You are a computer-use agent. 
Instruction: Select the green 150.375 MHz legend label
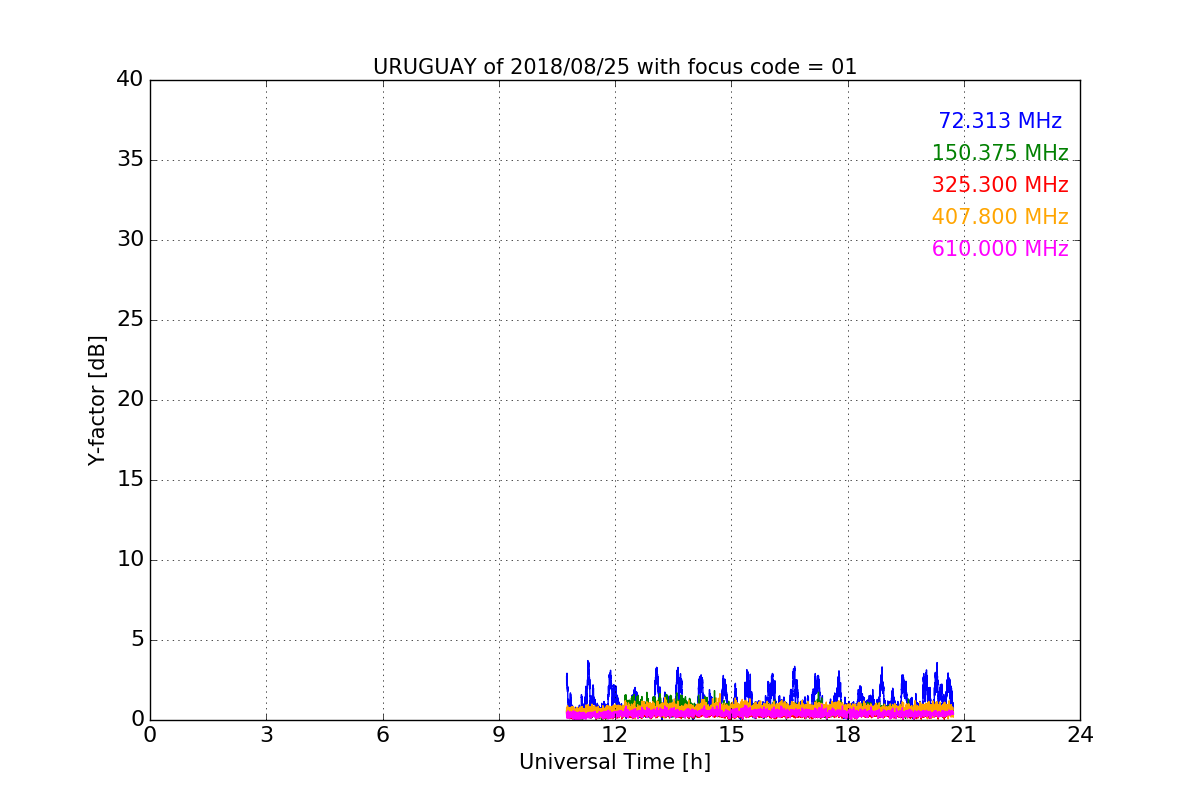(x=1000, y=153)
